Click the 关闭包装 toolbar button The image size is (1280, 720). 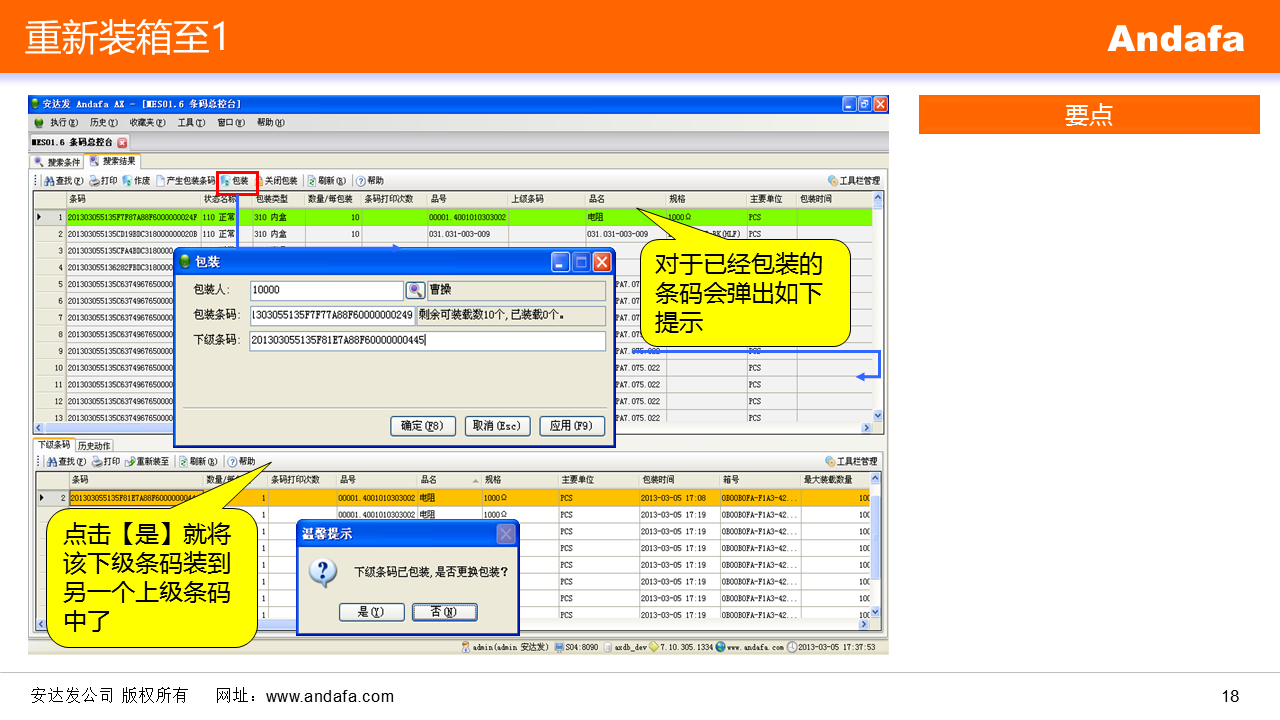pyautogui.click(x=279, y=181)
